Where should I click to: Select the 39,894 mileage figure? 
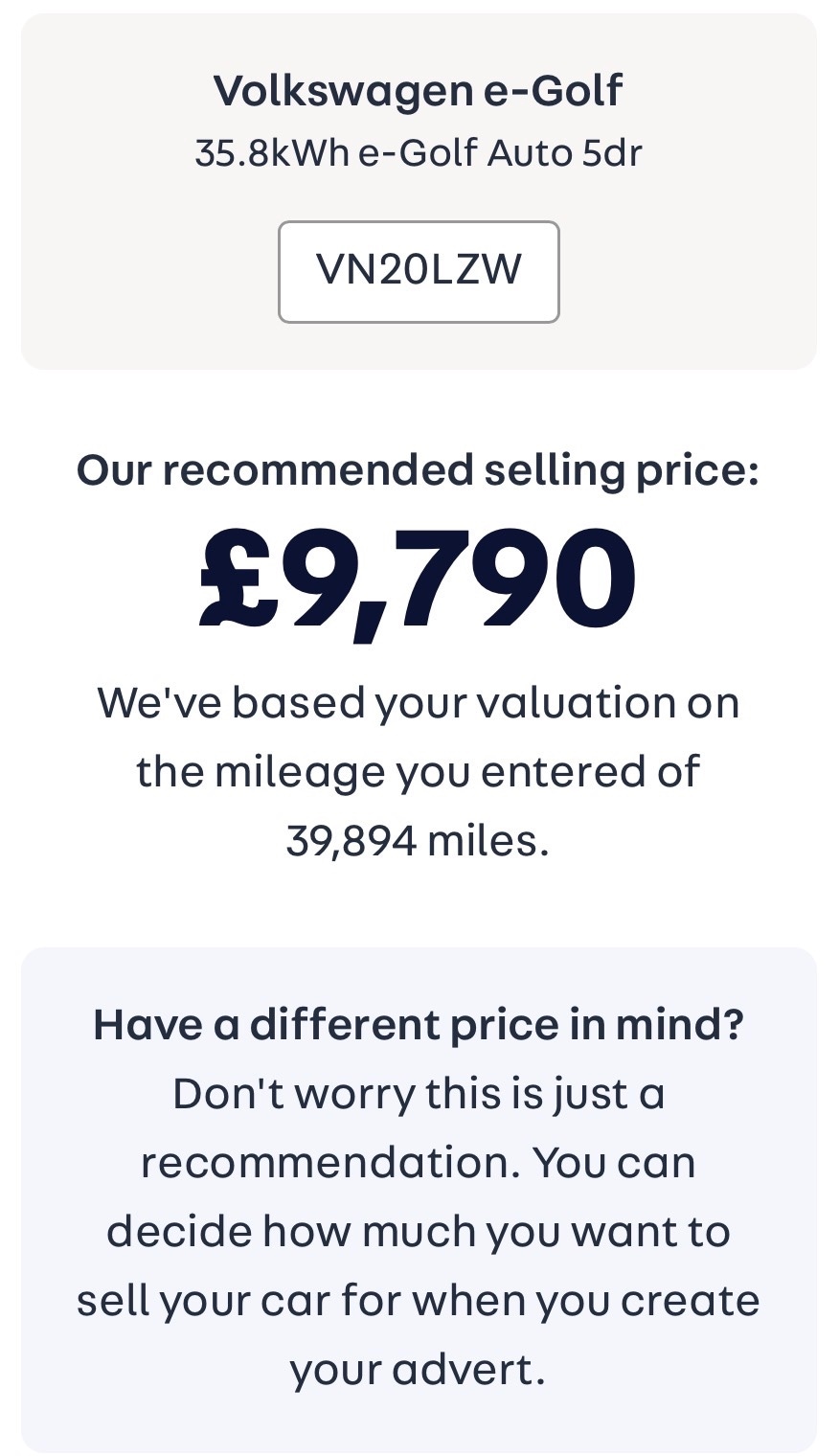click(x=351, y=841)
